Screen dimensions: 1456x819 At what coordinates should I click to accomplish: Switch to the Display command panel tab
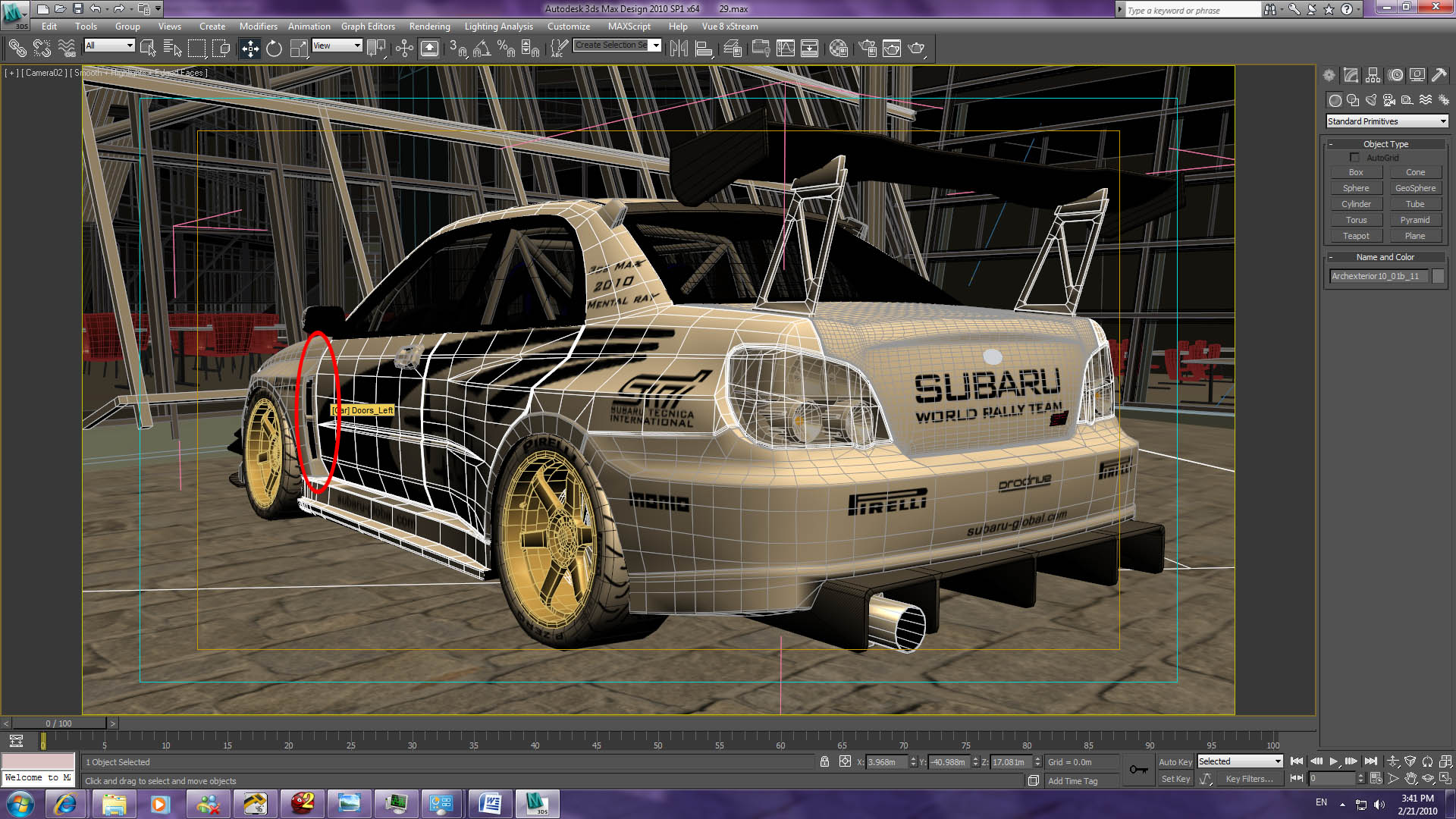pos(1417,75)
